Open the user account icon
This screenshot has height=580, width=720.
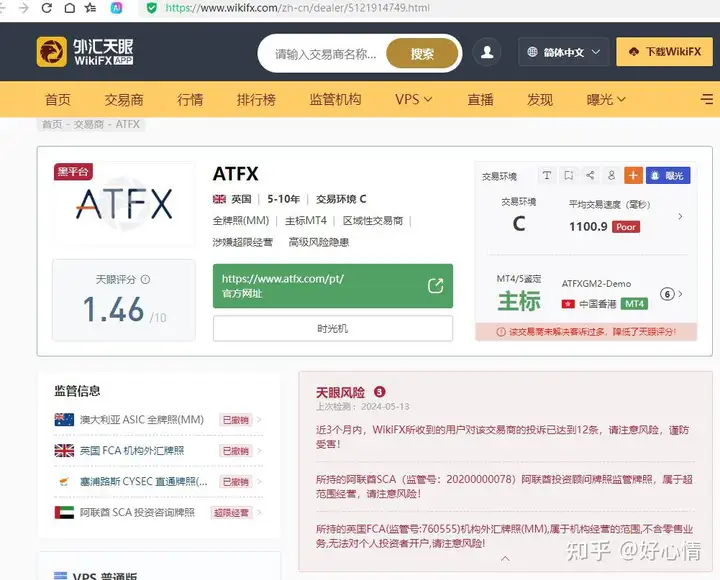coord(487,52)
